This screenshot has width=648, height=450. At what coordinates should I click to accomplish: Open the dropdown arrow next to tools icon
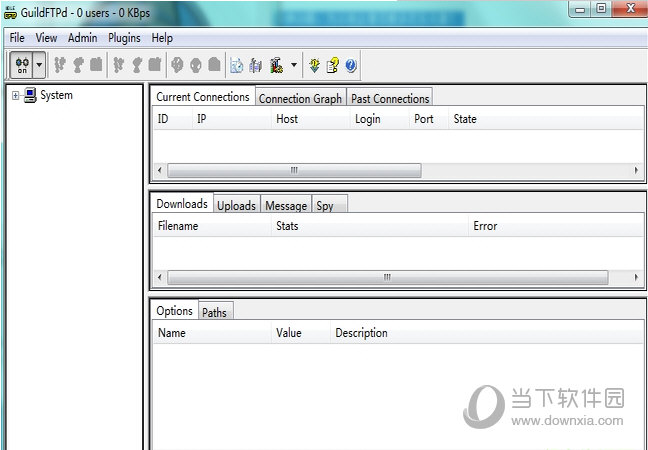pyautogui.click(x=294, y=65)
